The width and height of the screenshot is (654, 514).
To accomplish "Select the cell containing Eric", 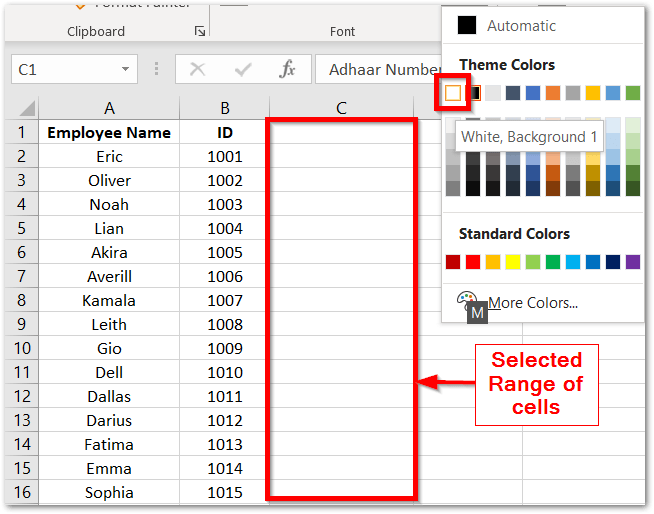I will click(109, 156).
